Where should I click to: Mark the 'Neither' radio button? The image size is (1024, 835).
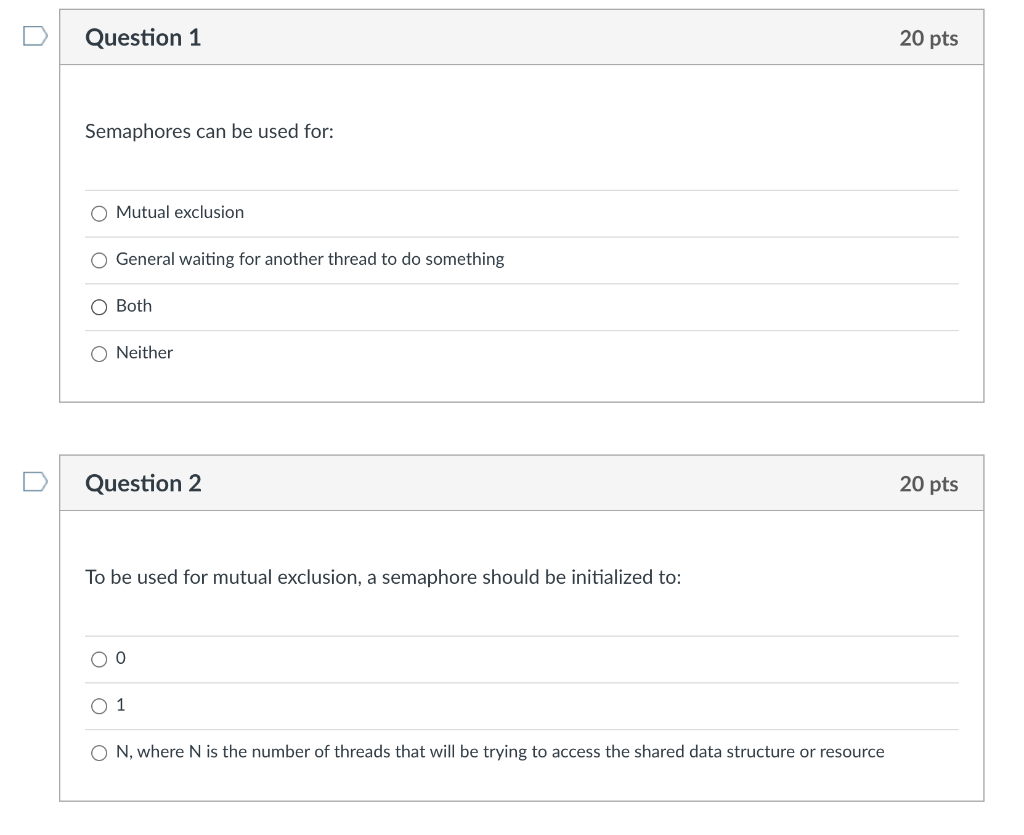pos(99,353)
